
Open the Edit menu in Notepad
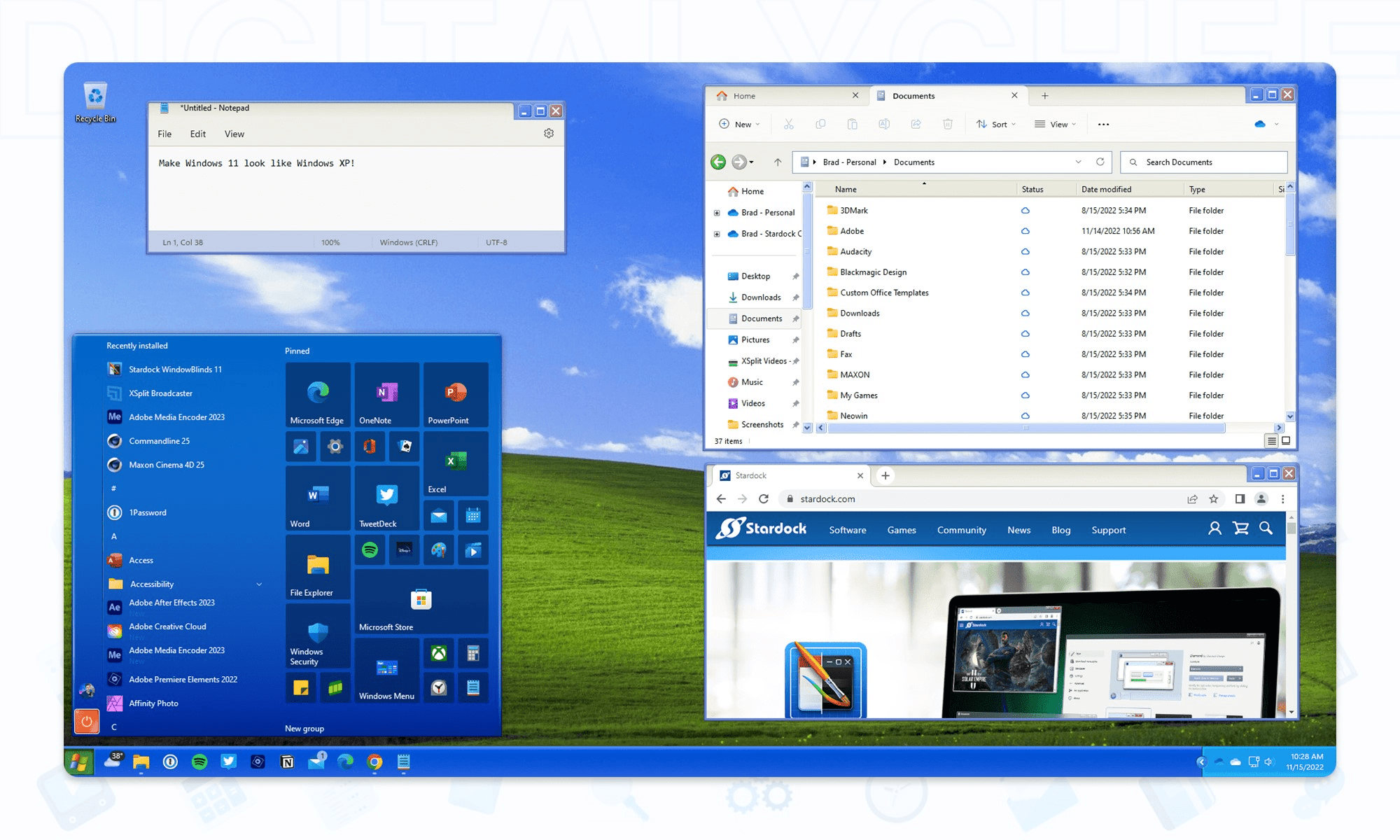[x=197, y=134]
